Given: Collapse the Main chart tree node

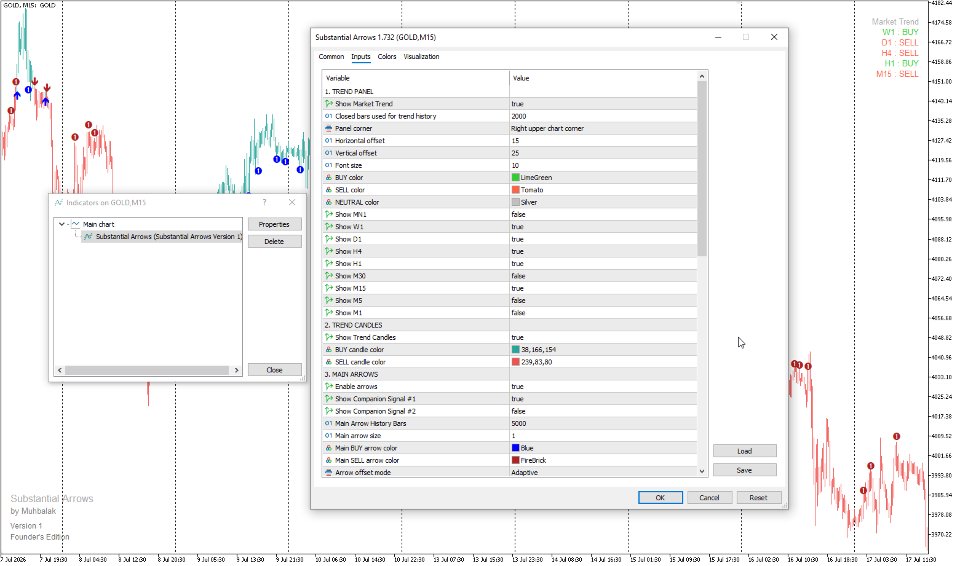Looking at the screenshot, I should coord(61,224).
